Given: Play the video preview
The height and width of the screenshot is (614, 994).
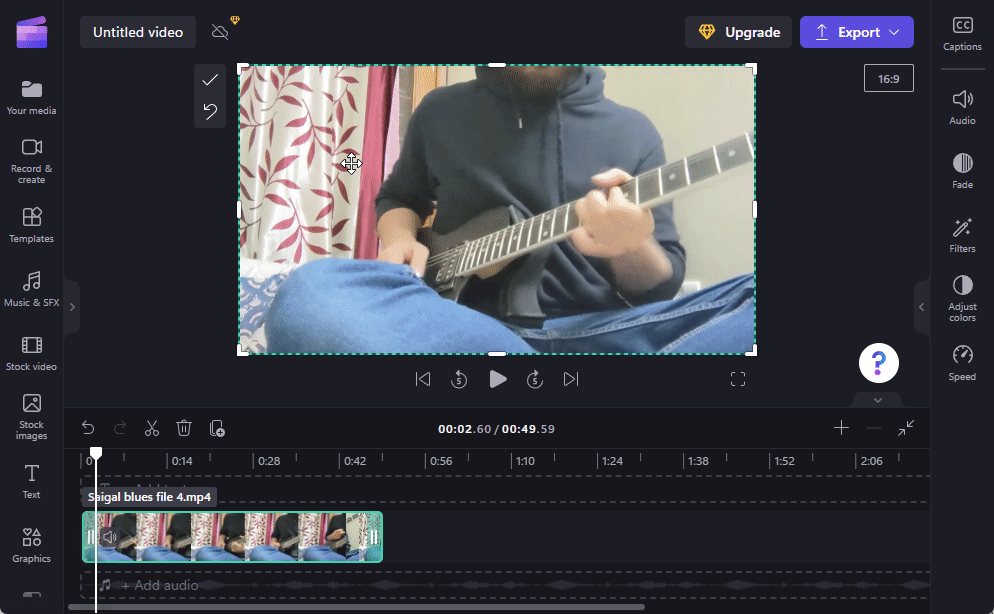Looking at the screenshot, I should pyautogui.click(x=497, y=379).
